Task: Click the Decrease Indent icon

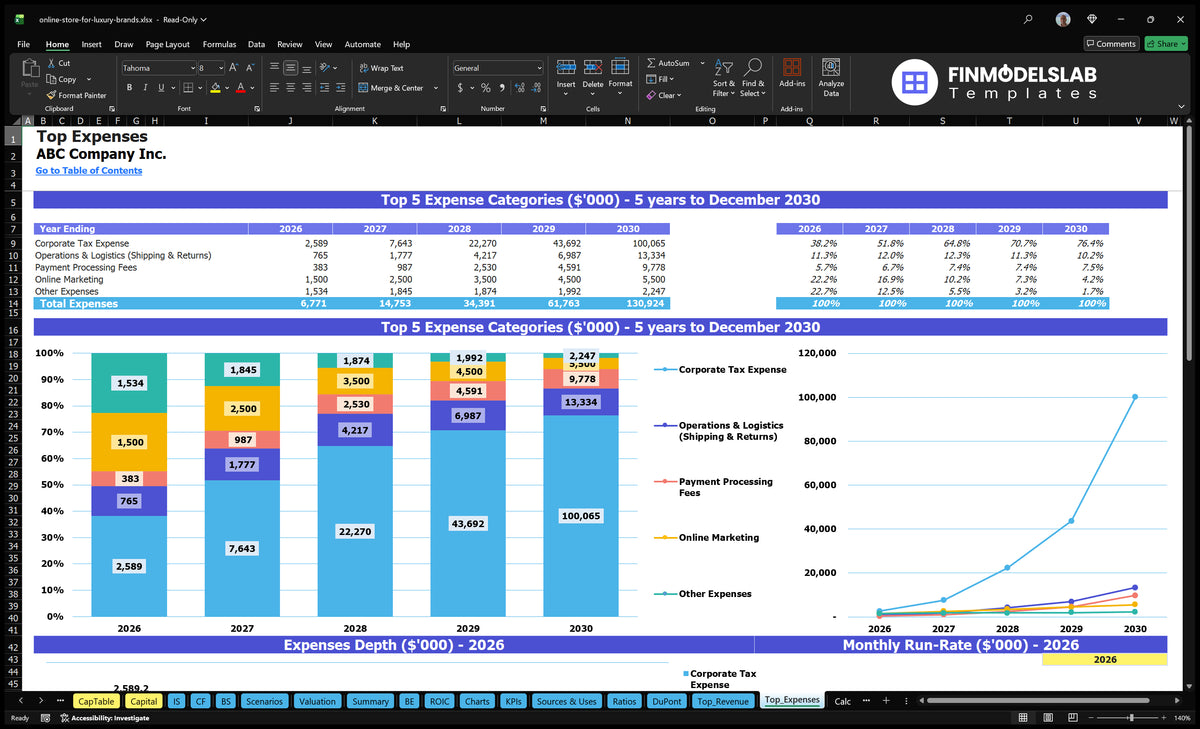Action: point(324,88)
